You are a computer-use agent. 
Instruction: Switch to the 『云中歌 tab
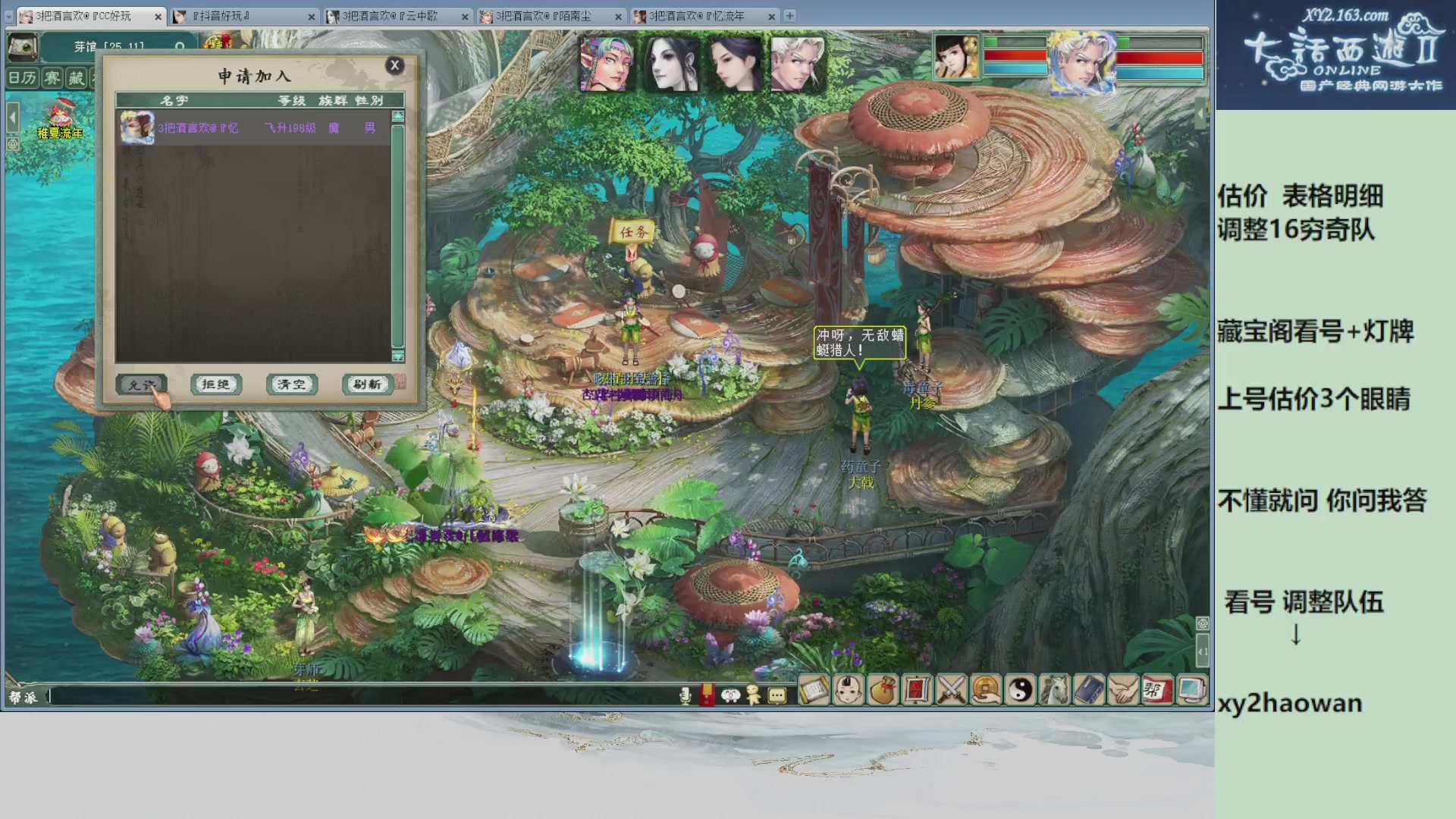click(399, 16)
